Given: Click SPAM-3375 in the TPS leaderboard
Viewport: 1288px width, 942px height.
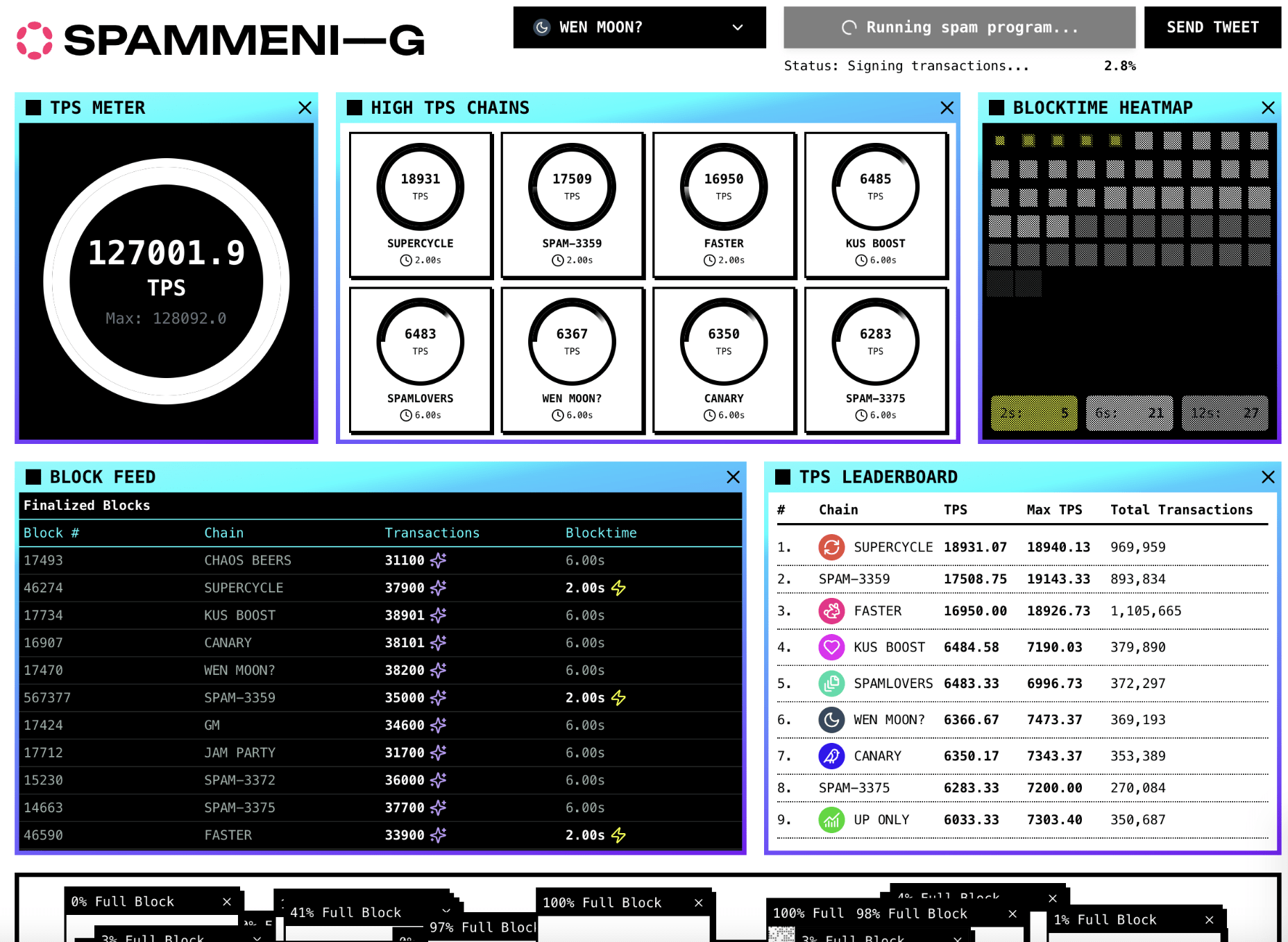Looking at the screenshot, I should click(x=854, y=788).
